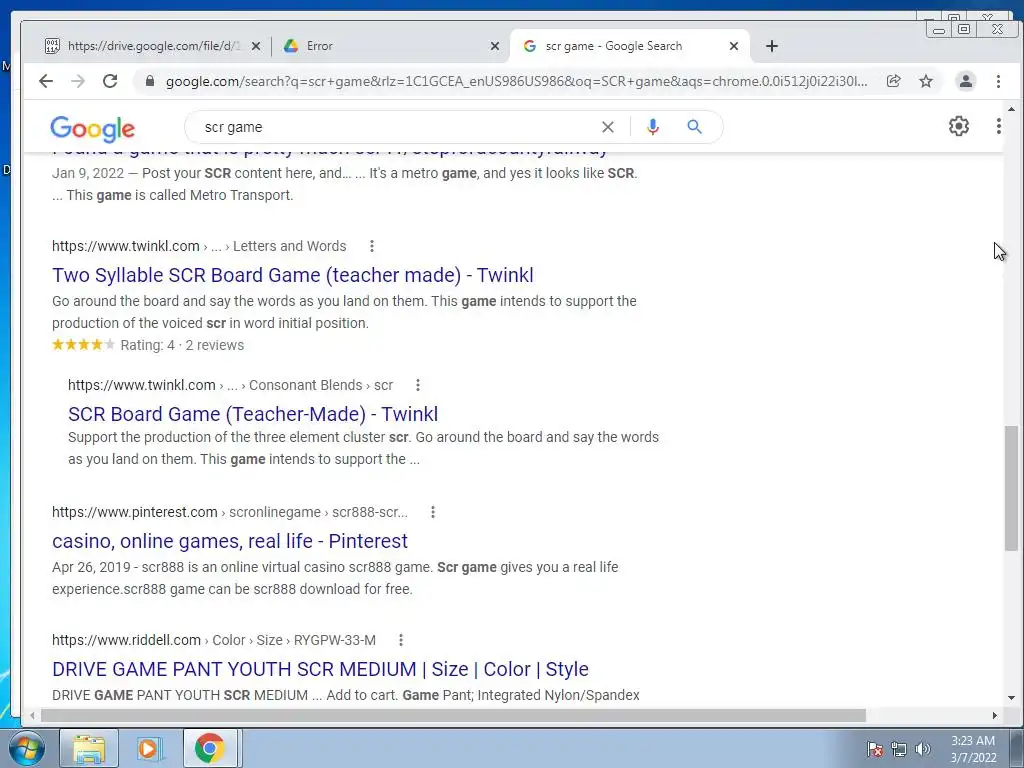Viewport: 1024px width, 768px height.
Task: Click the riddell.com Color Size breadcrumb
Action: click(214, 640)
